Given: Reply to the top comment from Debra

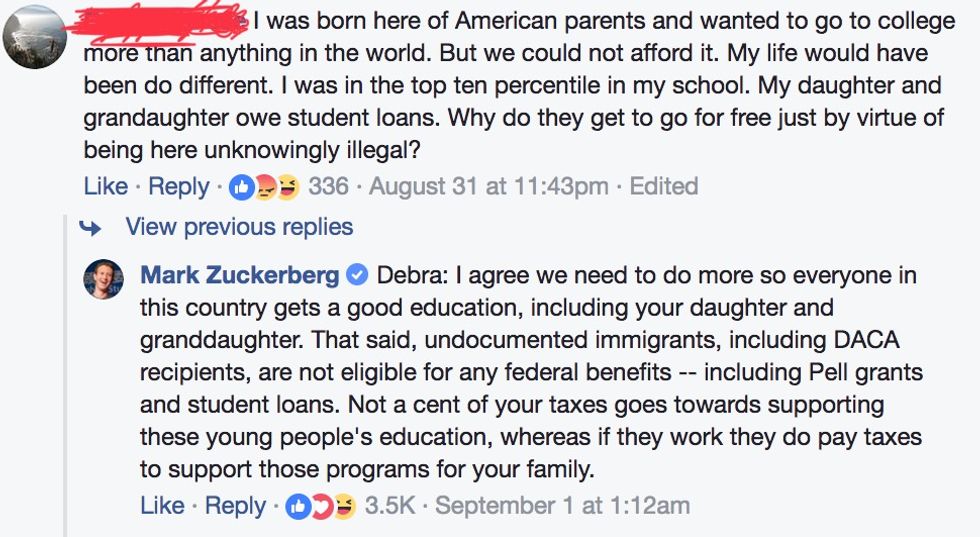Looking at the screenshot, I should coord(178,186).
